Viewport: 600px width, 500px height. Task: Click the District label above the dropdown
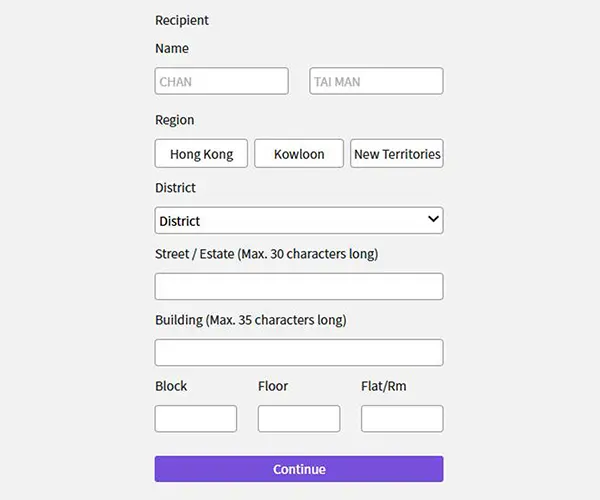[x=175, y=188]
